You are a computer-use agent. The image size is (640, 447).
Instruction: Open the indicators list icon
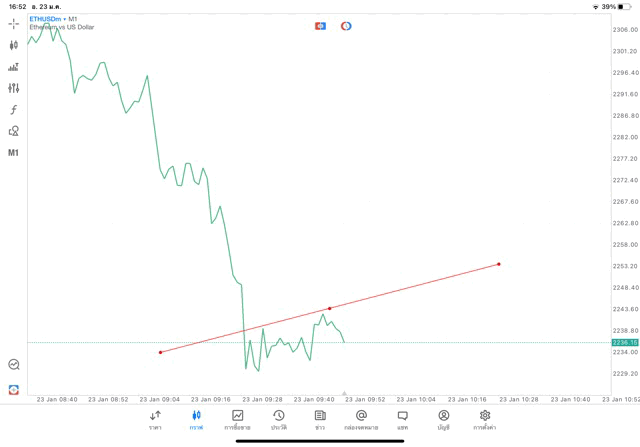[14, 67]
